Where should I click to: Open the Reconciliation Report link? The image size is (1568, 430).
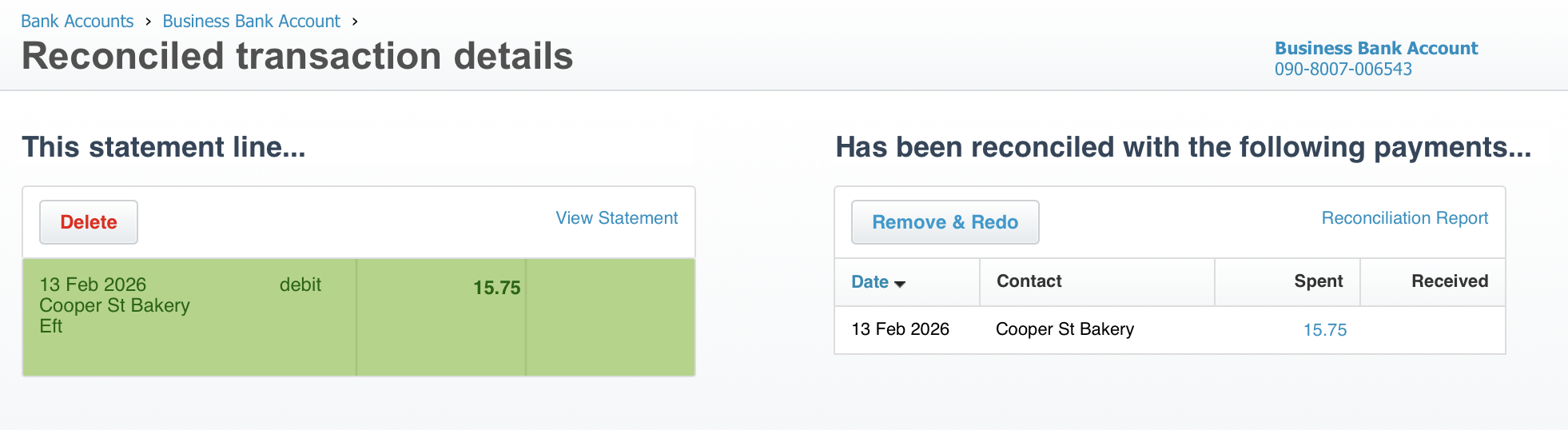click(x=1404, y=218)
